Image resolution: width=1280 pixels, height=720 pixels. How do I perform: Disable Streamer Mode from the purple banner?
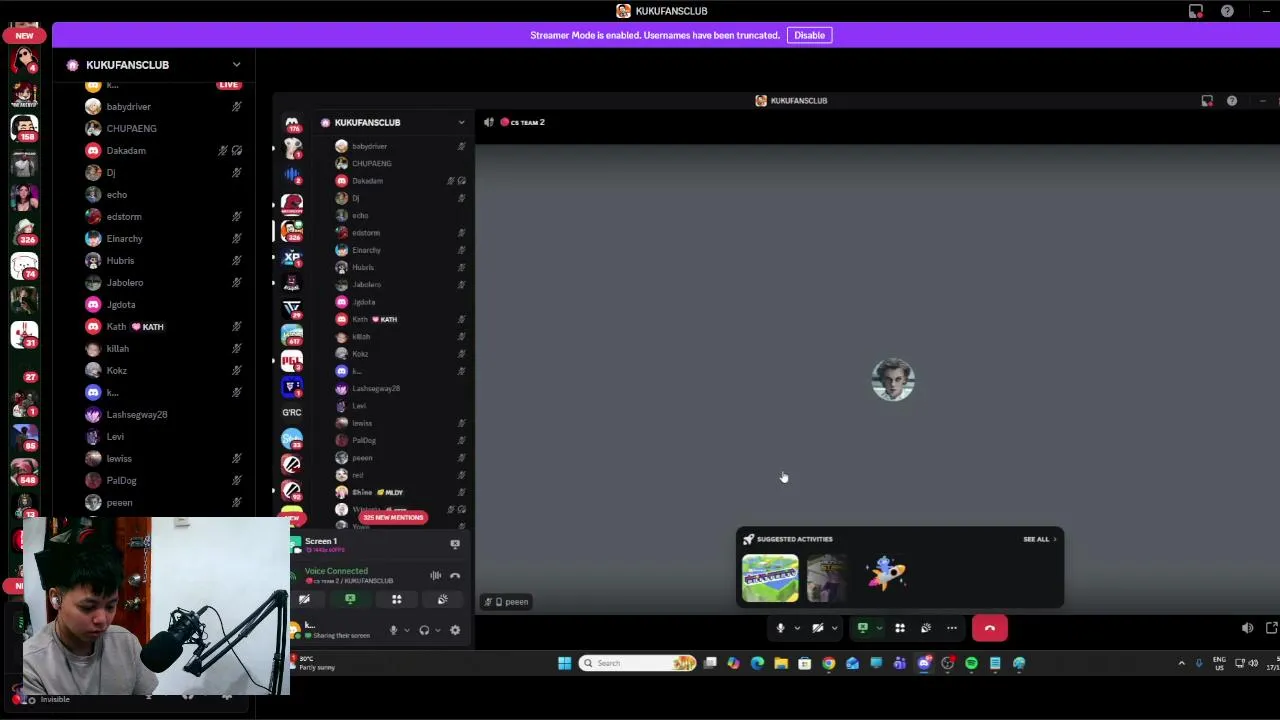click(x=809, y=35)
